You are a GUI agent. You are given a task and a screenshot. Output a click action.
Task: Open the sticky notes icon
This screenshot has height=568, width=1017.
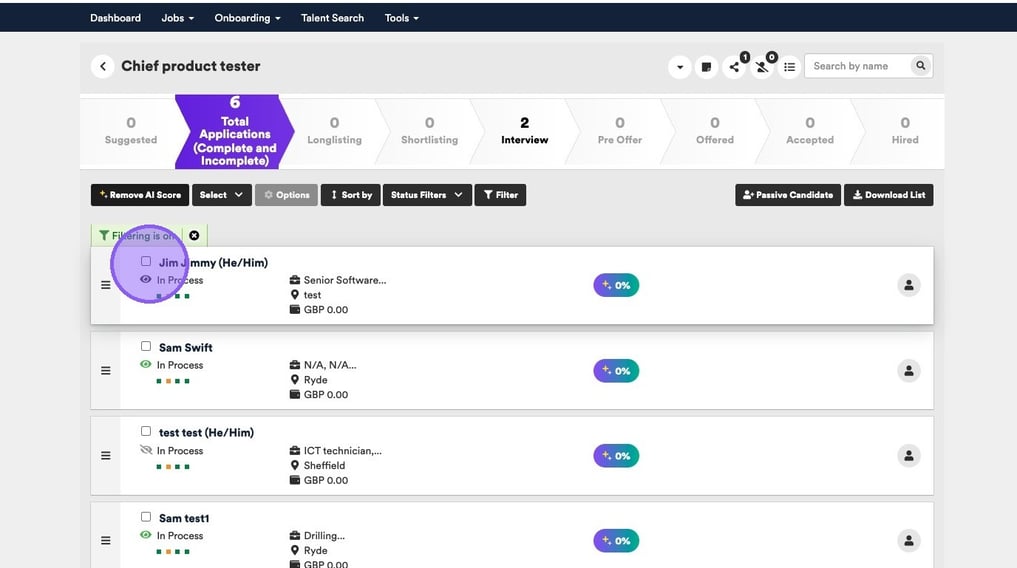pyautogui.click(x=706, y=67)
